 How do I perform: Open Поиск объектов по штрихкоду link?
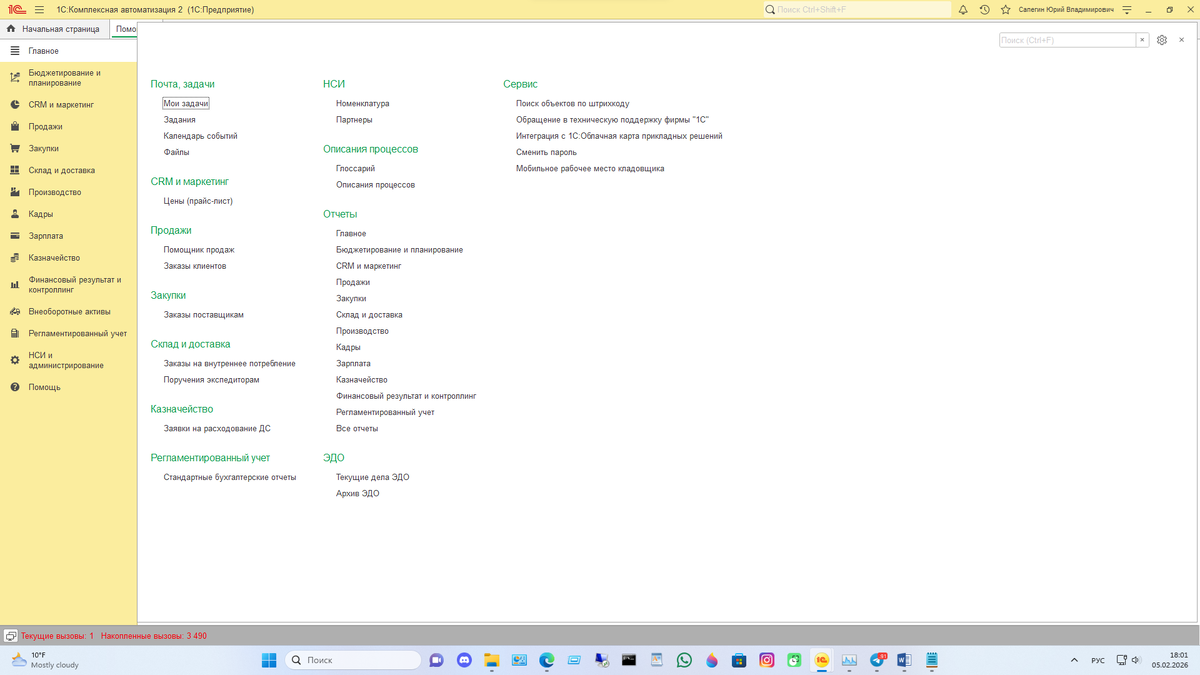(x=573, y=103)
